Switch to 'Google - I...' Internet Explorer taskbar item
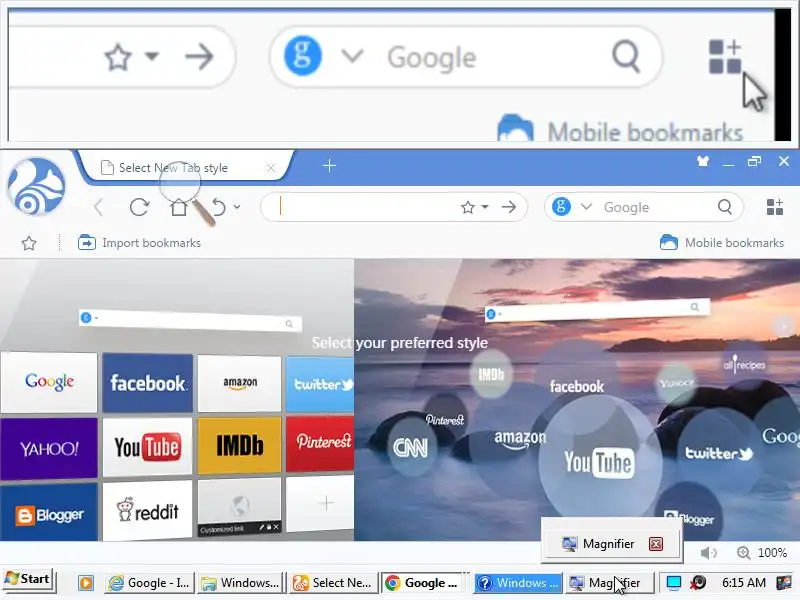800x600 pixels. pyautogui.click(x=149, y=583)
